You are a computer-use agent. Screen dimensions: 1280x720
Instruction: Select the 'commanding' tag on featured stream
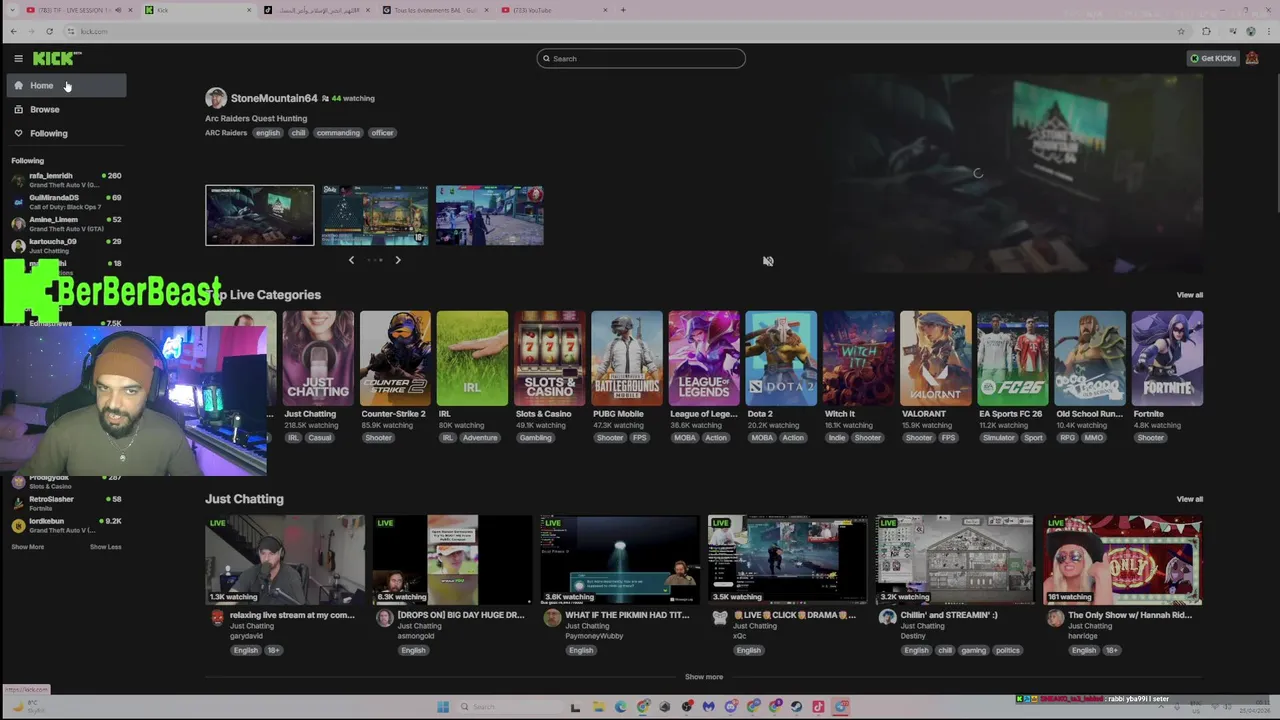tap(338, 133)
